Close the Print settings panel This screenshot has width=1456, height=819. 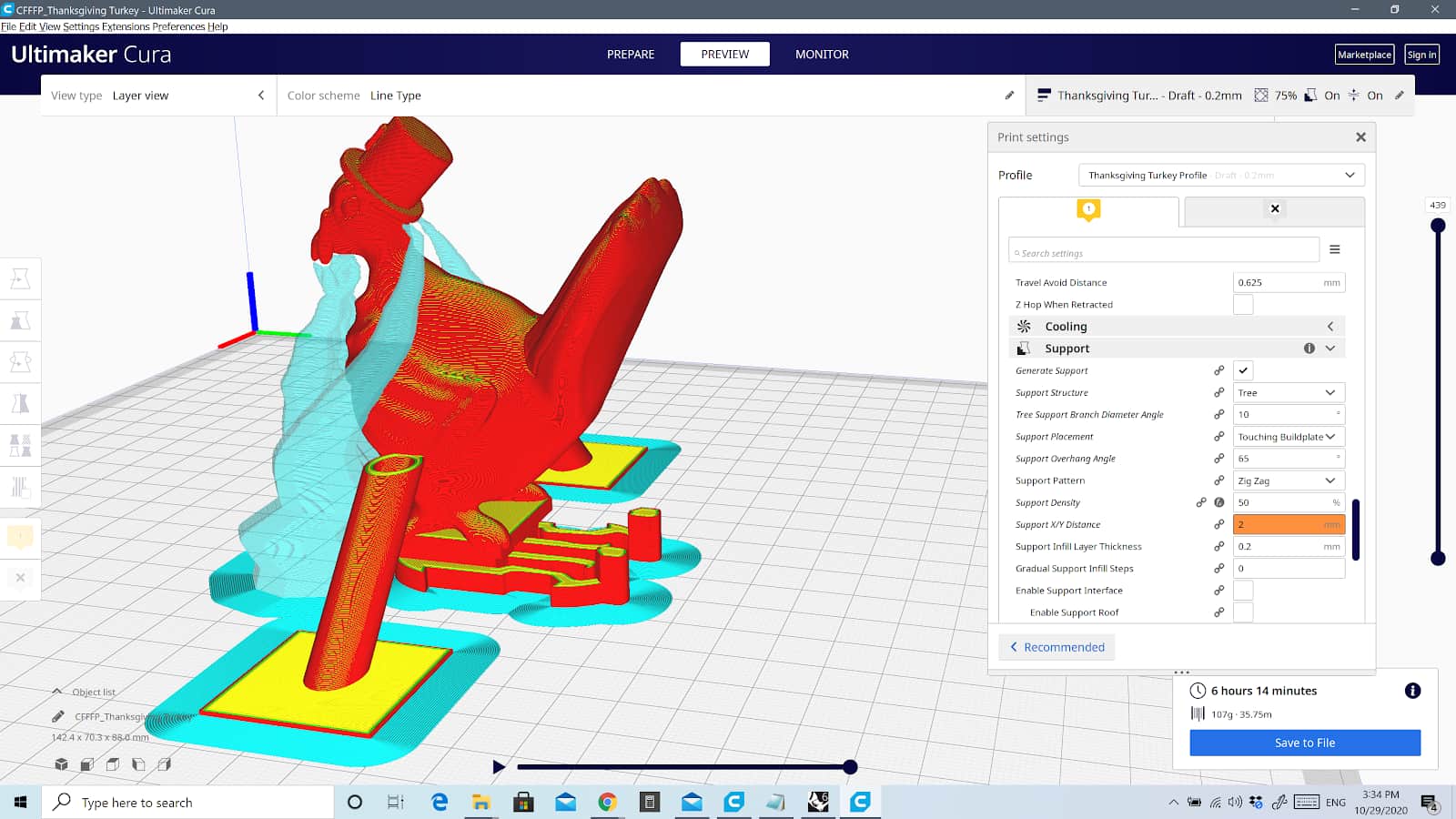1360,137
